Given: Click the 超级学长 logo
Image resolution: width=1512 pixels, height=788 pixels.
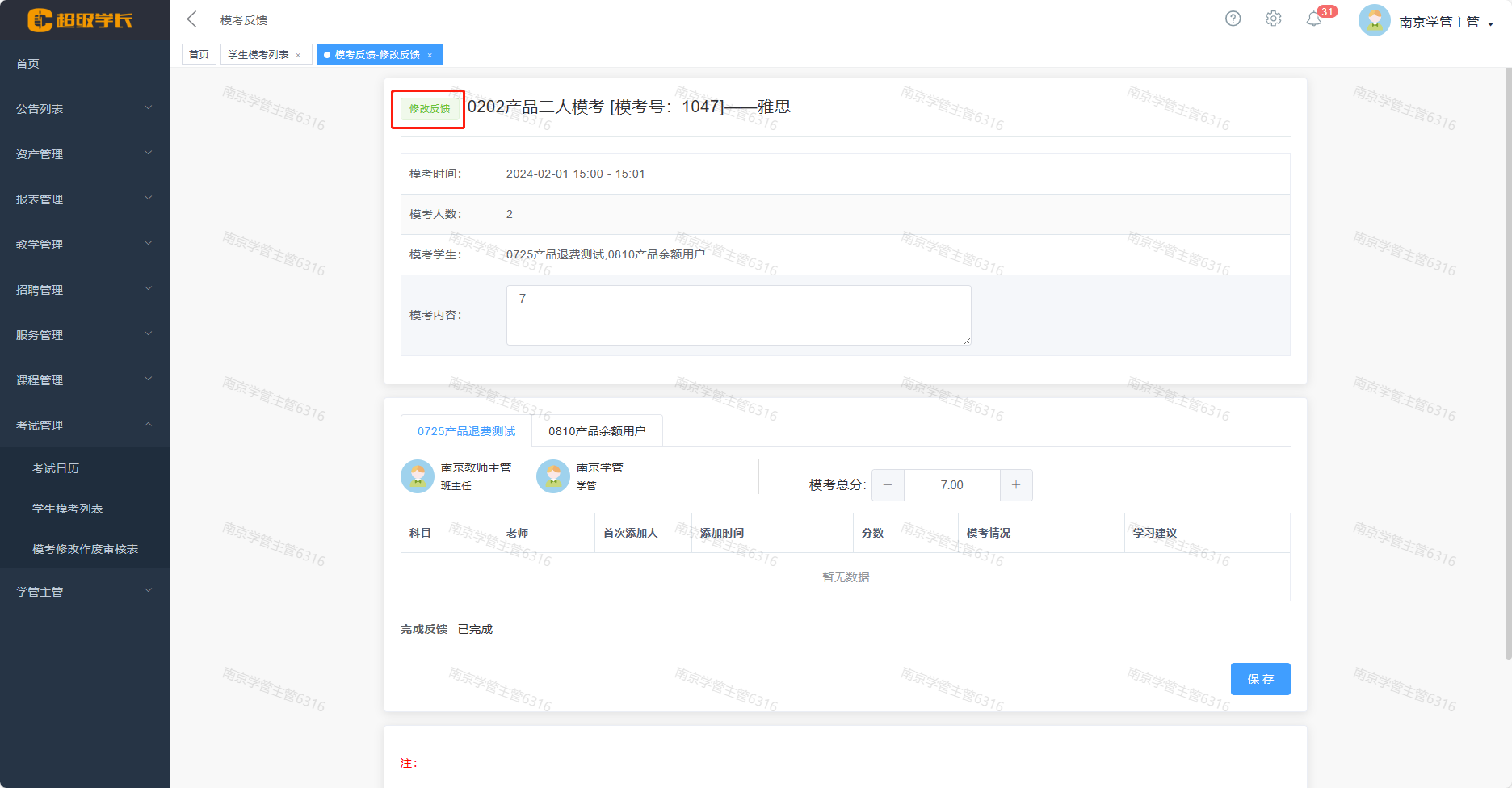Looking at the screenshot, I should coord(81,20).
